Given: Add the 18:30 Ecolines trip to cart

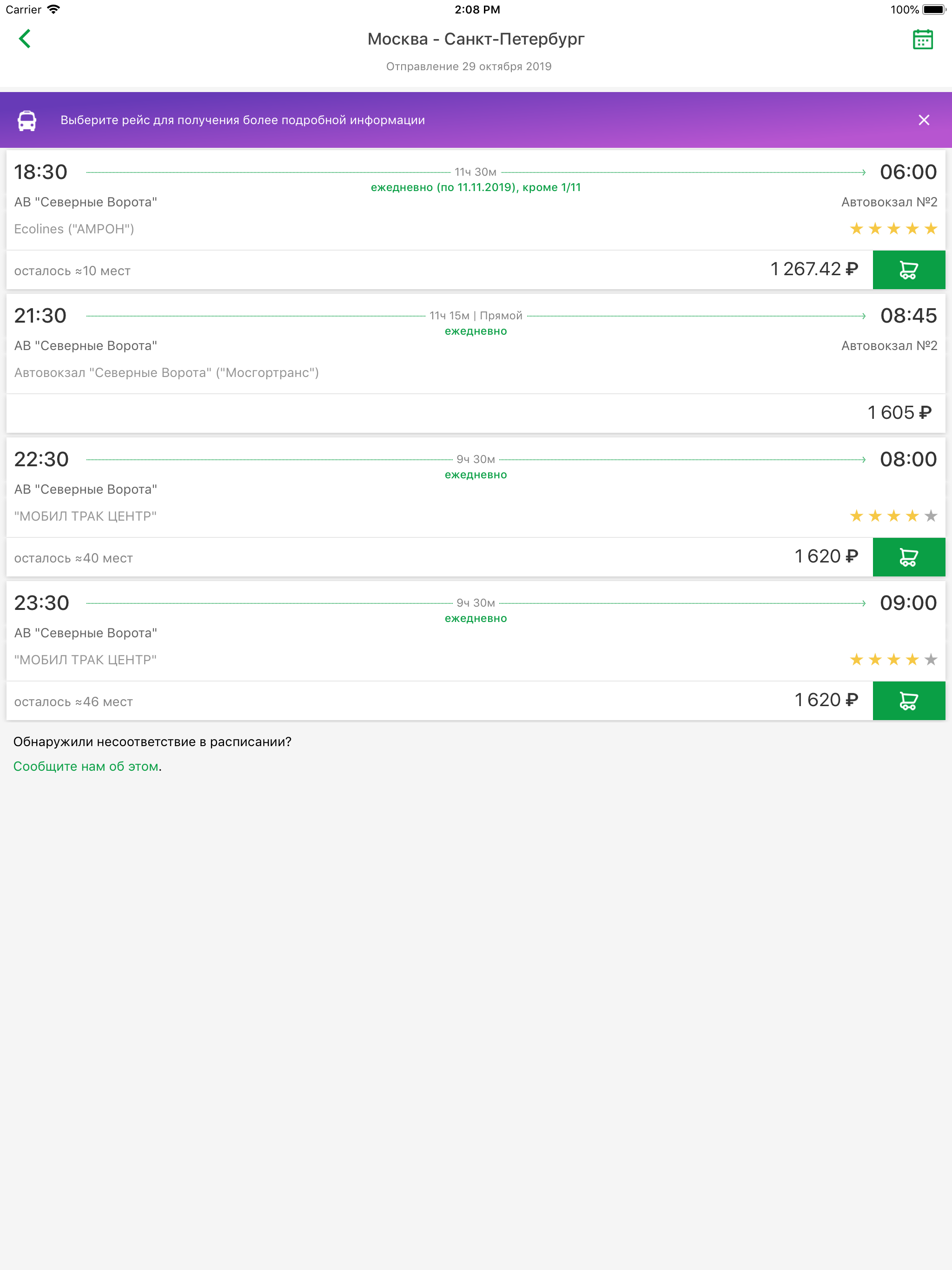Looking at the screenshot, I should click(x=908, y=270).
